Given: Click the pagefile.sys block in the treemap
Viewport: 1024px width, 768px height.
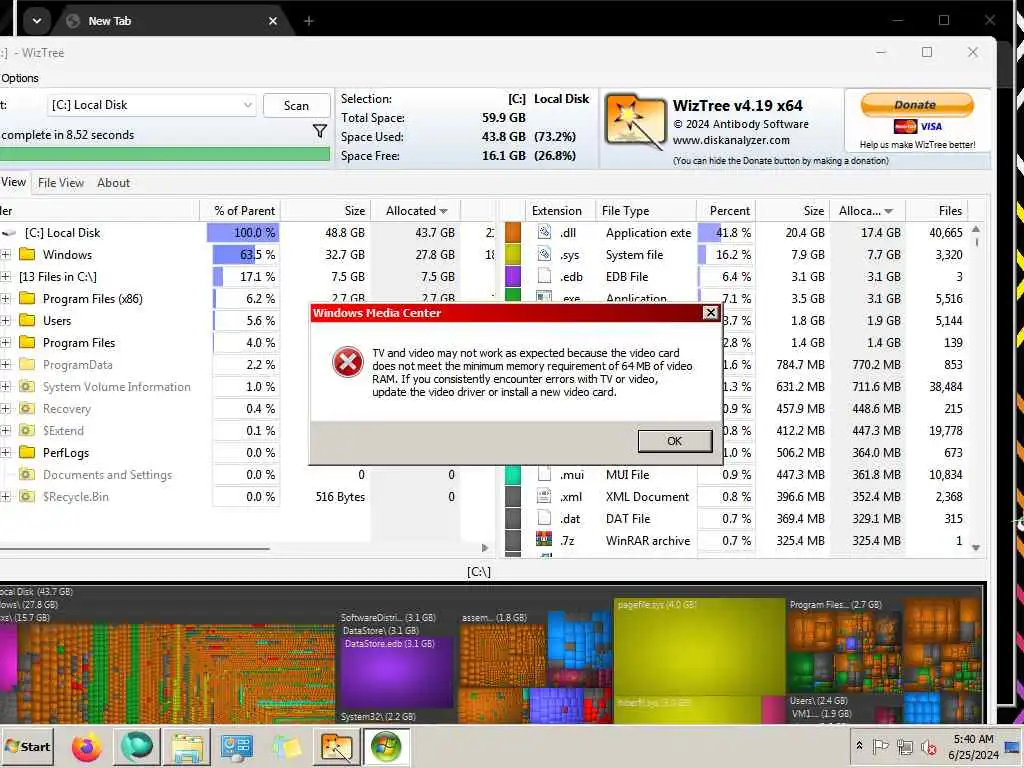Looking at the screenshot, I should [699, 647].
